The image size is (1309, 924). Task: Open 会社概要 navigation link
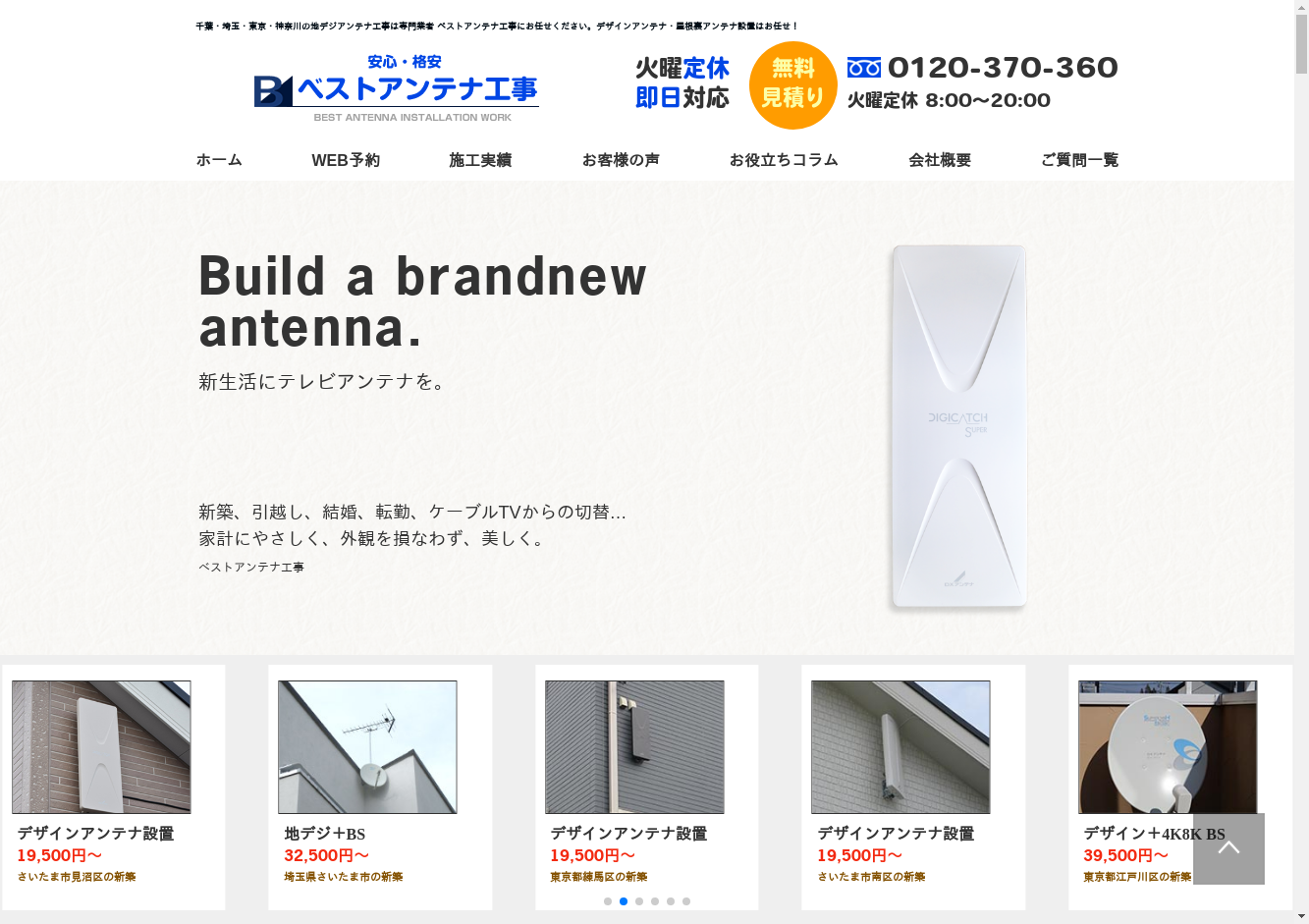[x=940, y=160]
